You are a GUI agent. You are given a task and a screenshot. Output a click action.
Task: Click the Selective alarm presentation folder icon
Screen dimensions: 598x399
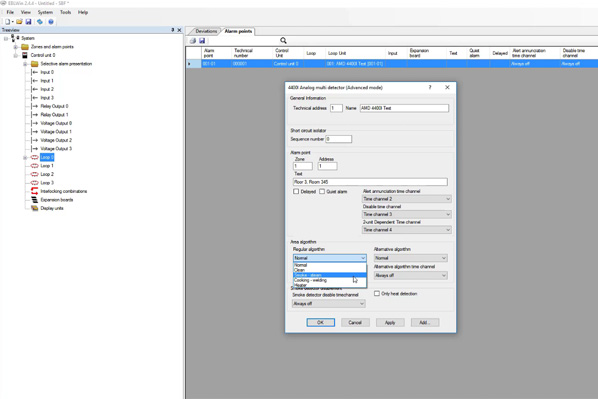point(35,64)
